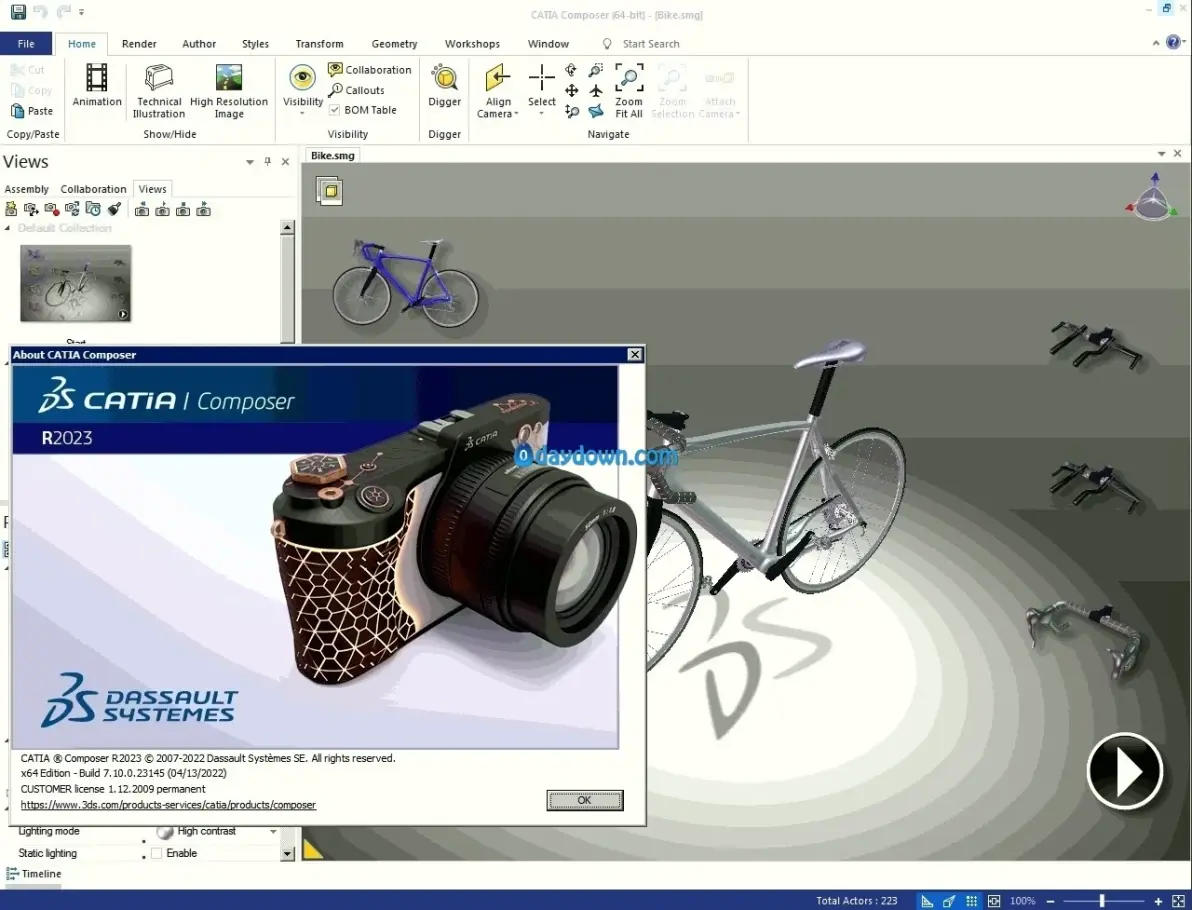
Task: Toggle Static lighting Enable checkbox
Action: pos(157,853)
